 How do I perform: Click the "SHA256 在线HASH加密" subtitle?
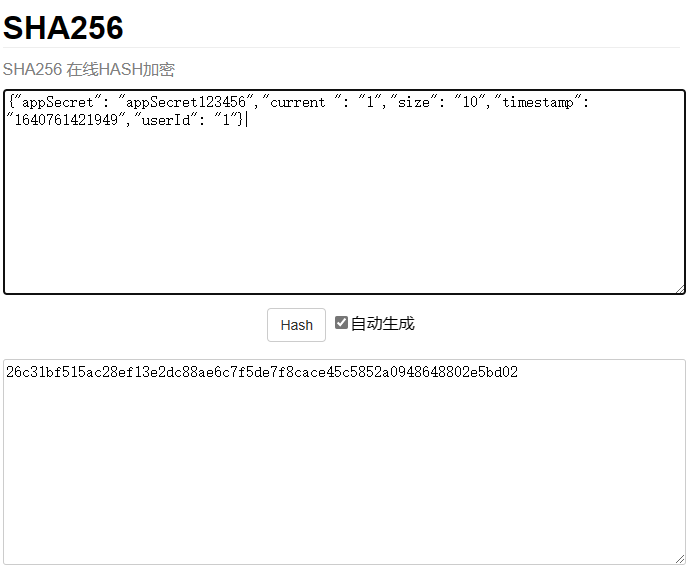point(89,70)
